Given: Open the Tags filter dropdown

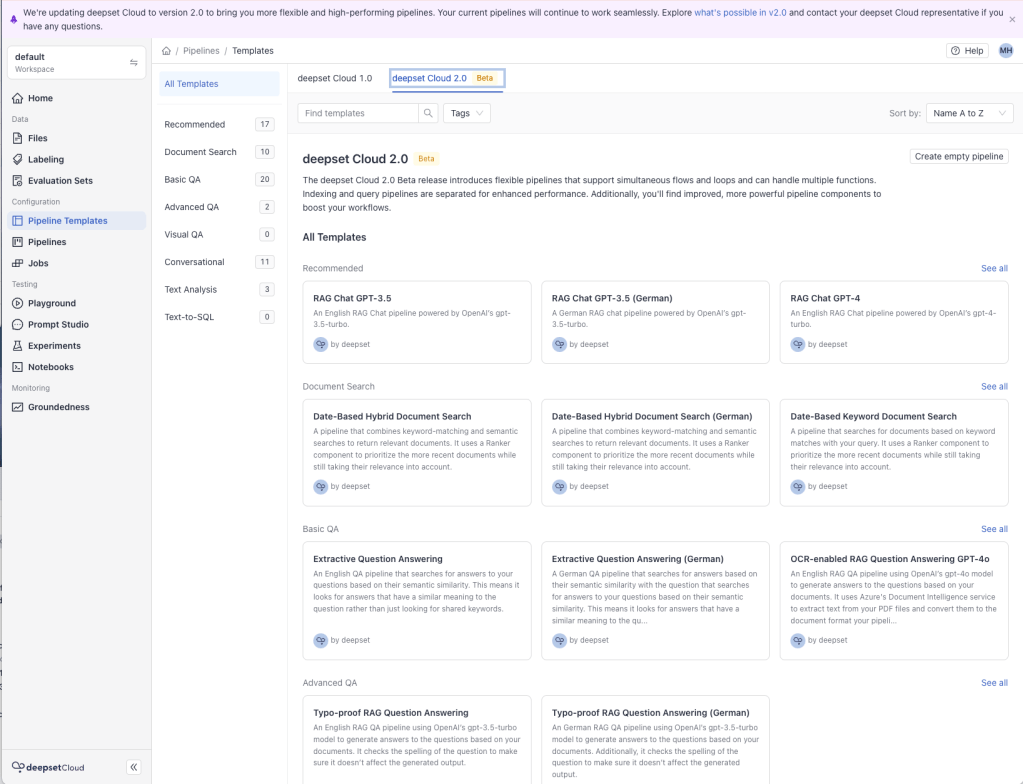Looking at the screenshot, I should tap(466, 113).
